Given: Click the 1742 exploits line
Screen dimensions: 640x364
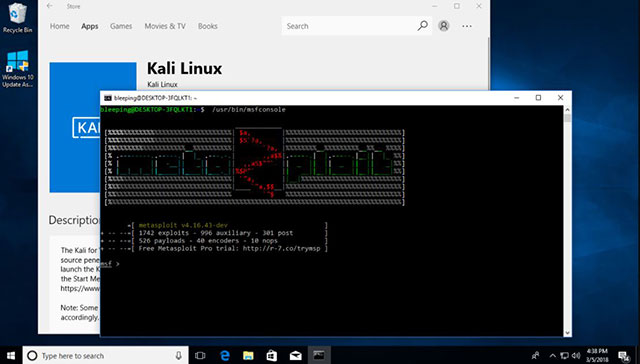Looking at the screenshot, I should tap(216, 233).
